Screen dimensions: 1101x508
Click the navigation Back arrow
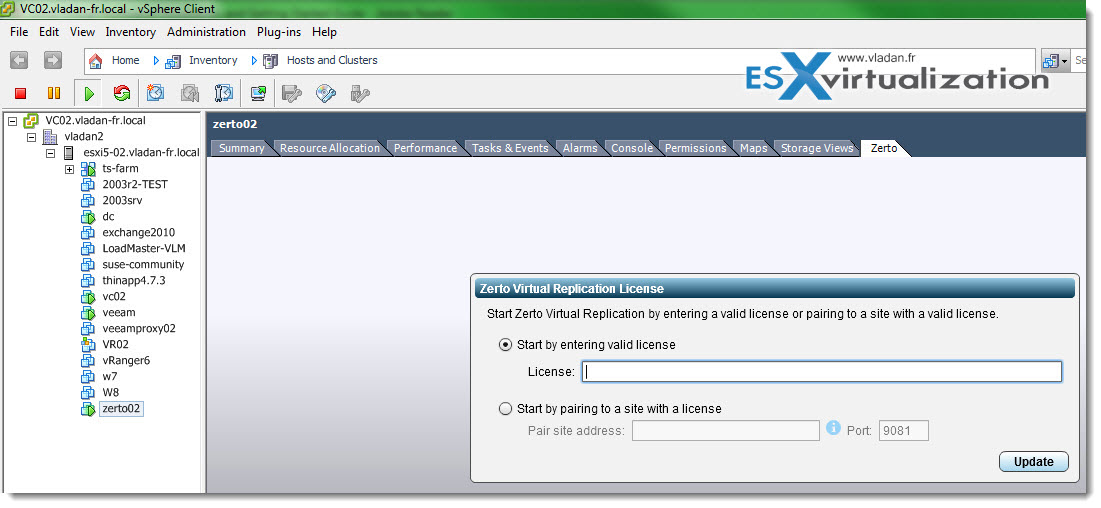19,60
